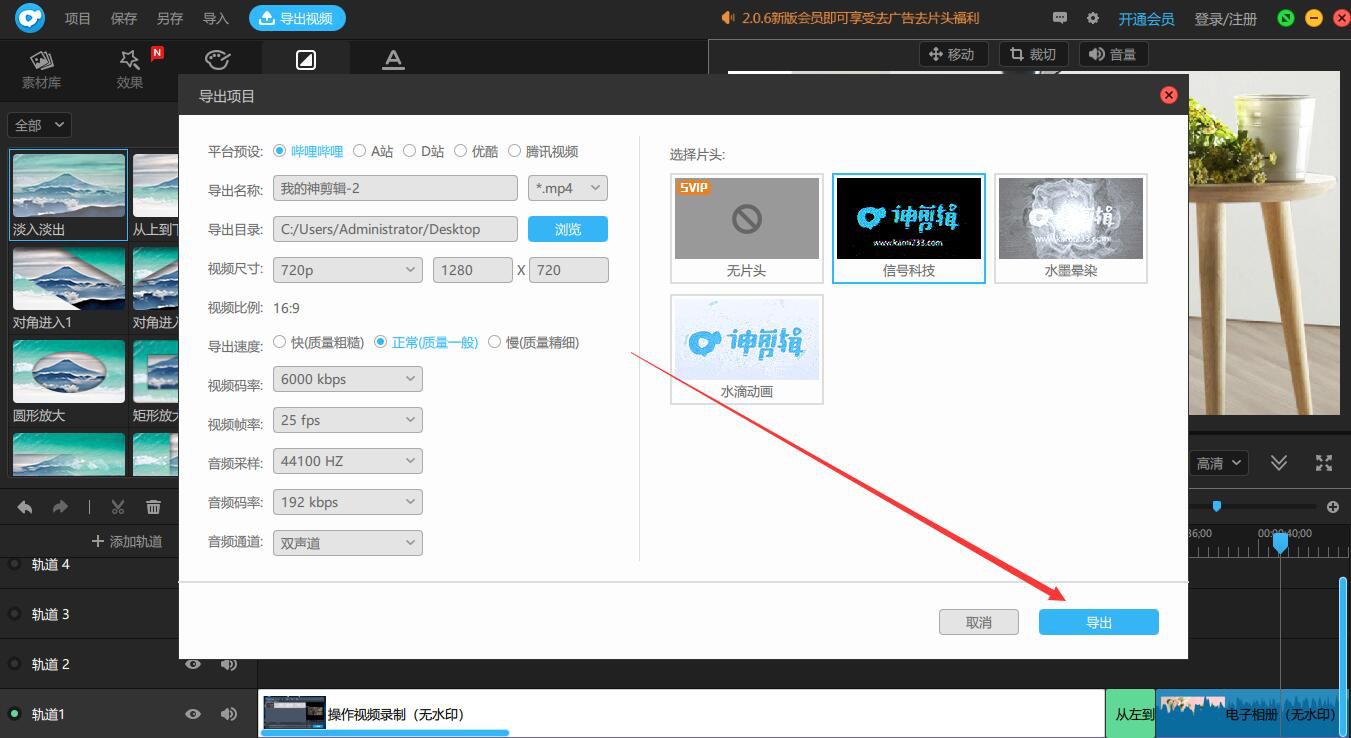
Task: Select the transitions tab icon
Action: click(306, 60)
